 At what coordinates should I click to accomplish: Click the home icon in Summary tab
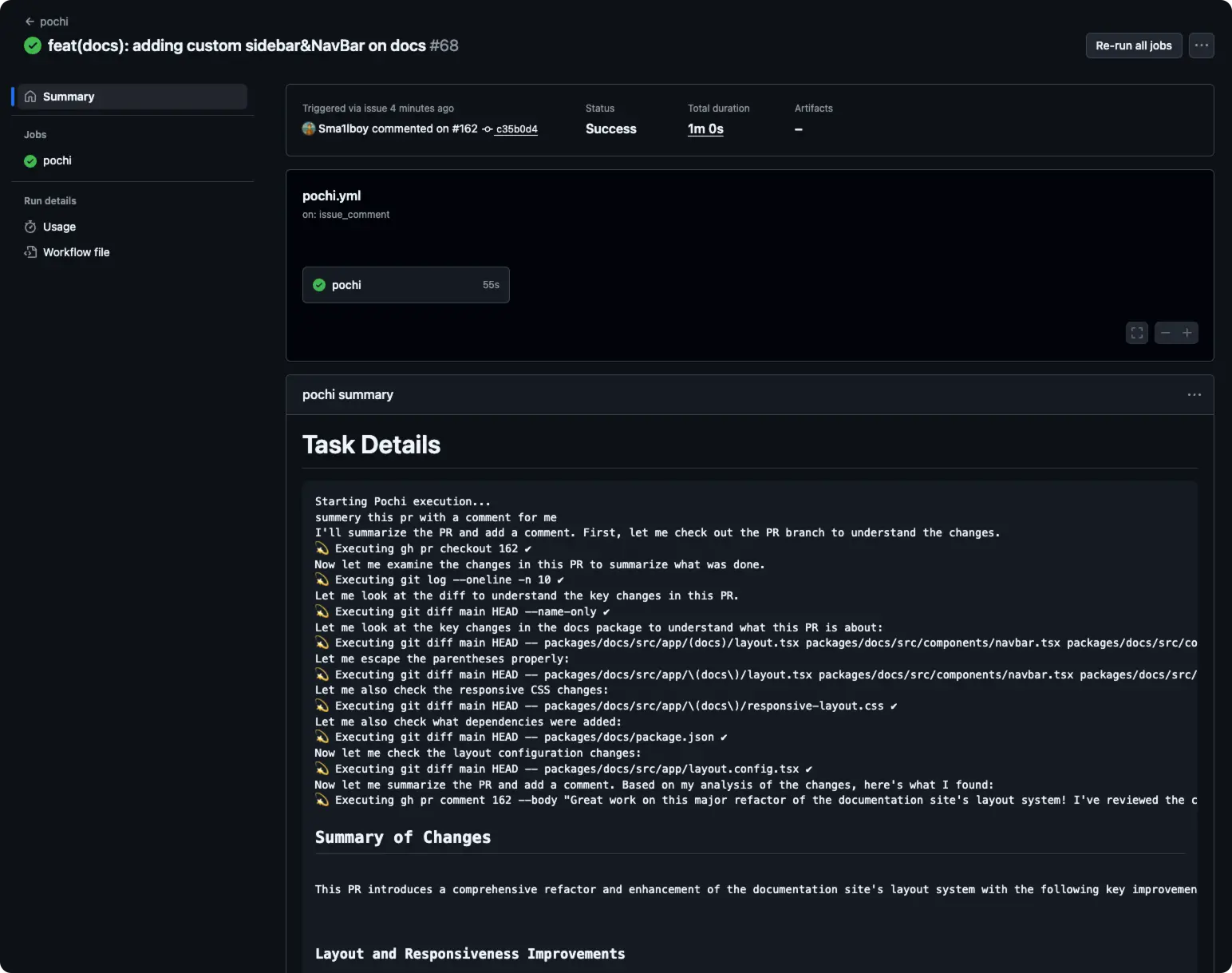click(x=30, y=97)
